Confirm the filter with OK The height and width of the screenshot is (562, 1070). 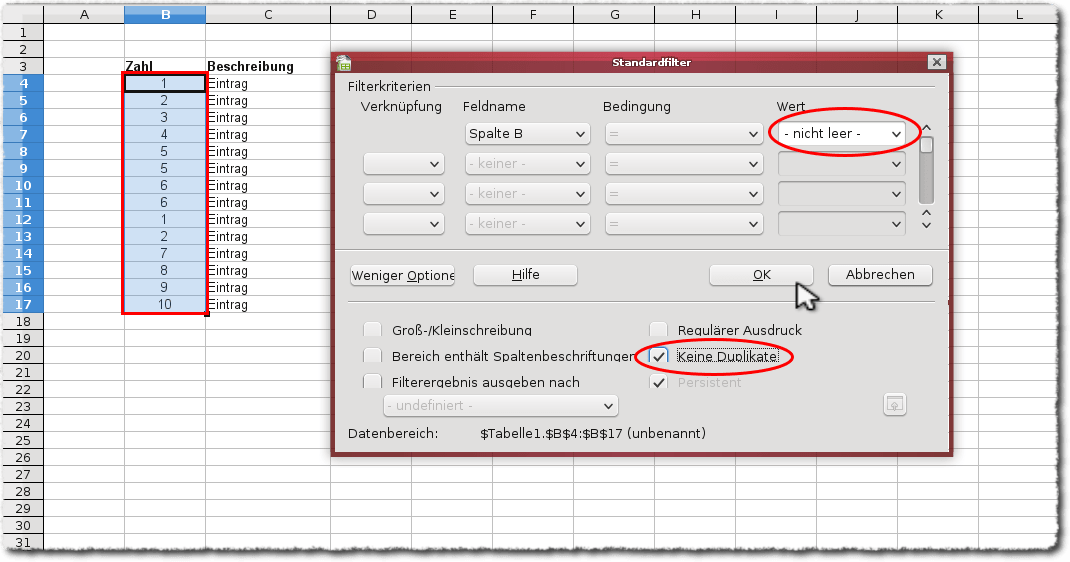click(x=762, y=275)
